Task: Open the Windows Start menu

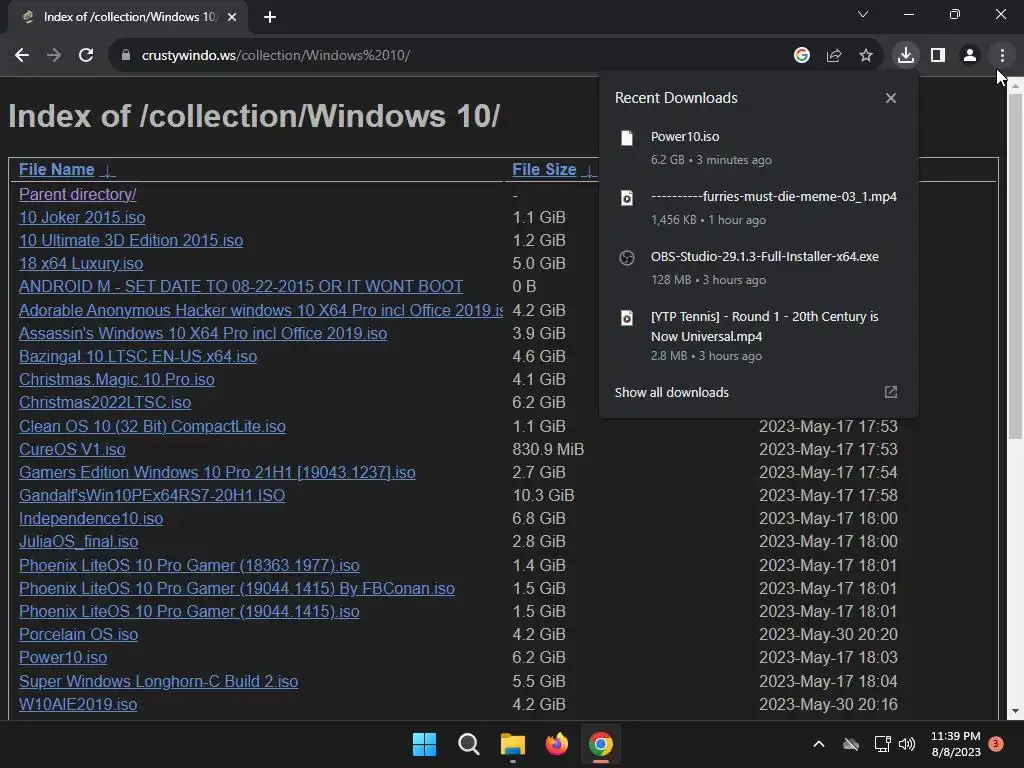Action: coord(424,744)
